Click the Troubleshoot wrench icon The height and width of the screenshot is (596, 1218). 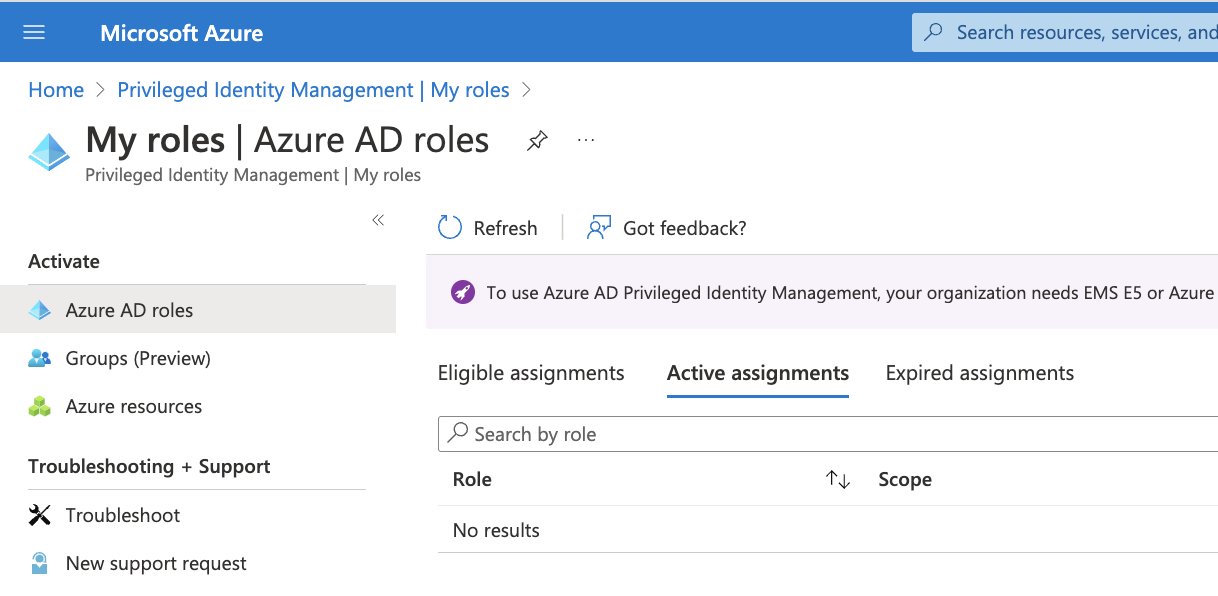coord(40,515)
